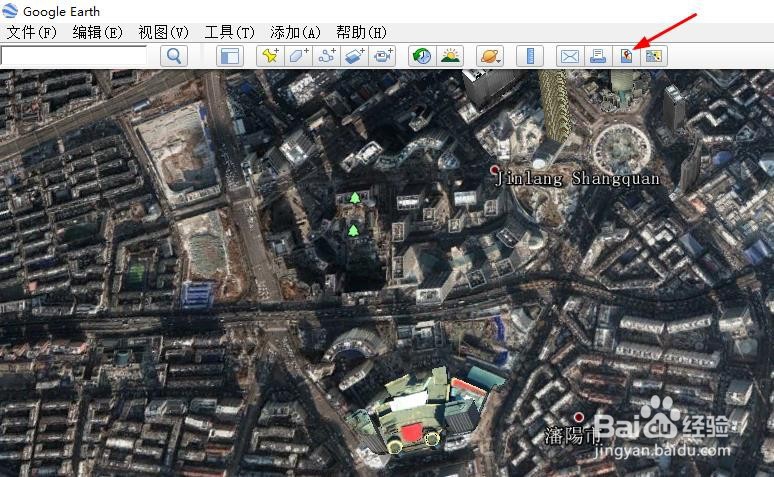Screen dimensions: 774x477
Task: Click the Google Earth logo in title bar
Action: pos(10,10)
